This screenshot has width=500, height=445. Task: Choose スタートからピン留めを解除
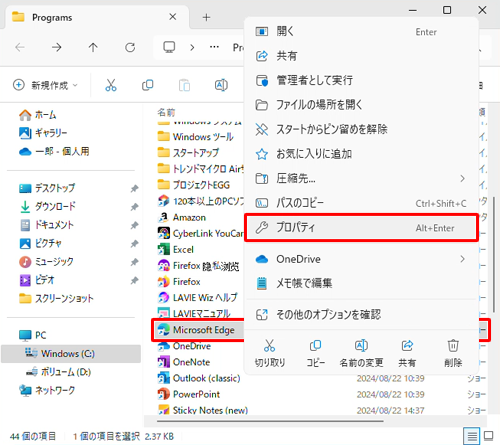point(362,129)
